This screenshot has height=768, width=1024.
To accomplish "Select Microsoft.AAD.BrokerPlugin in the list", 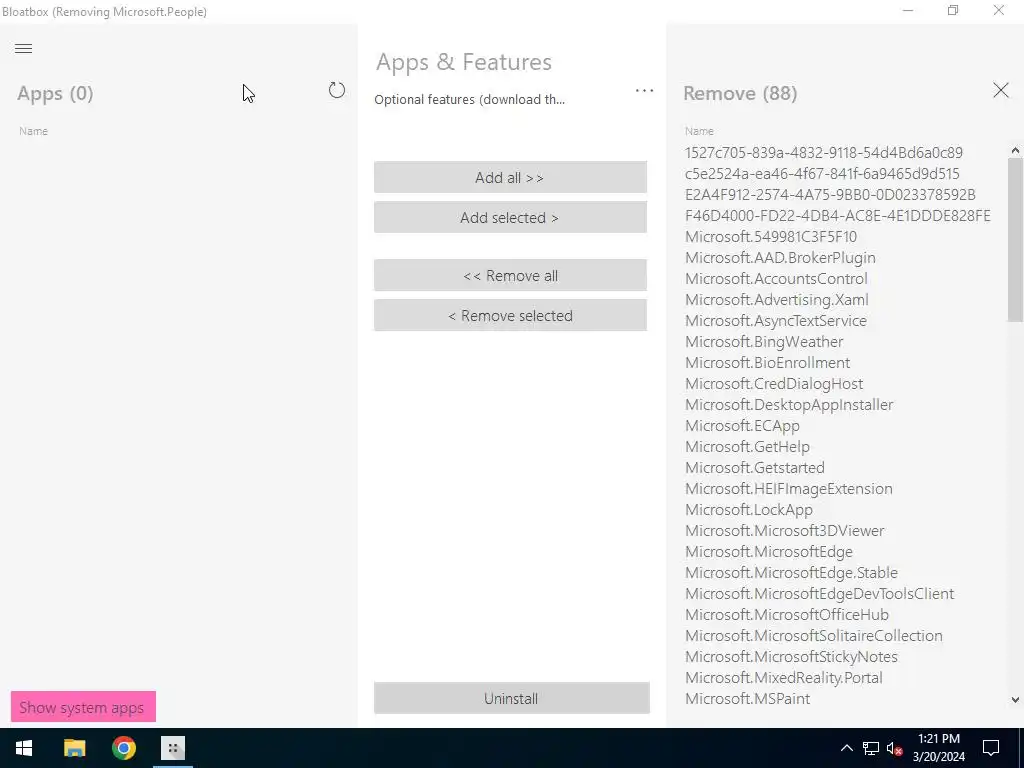I will (x=780, y=257).
